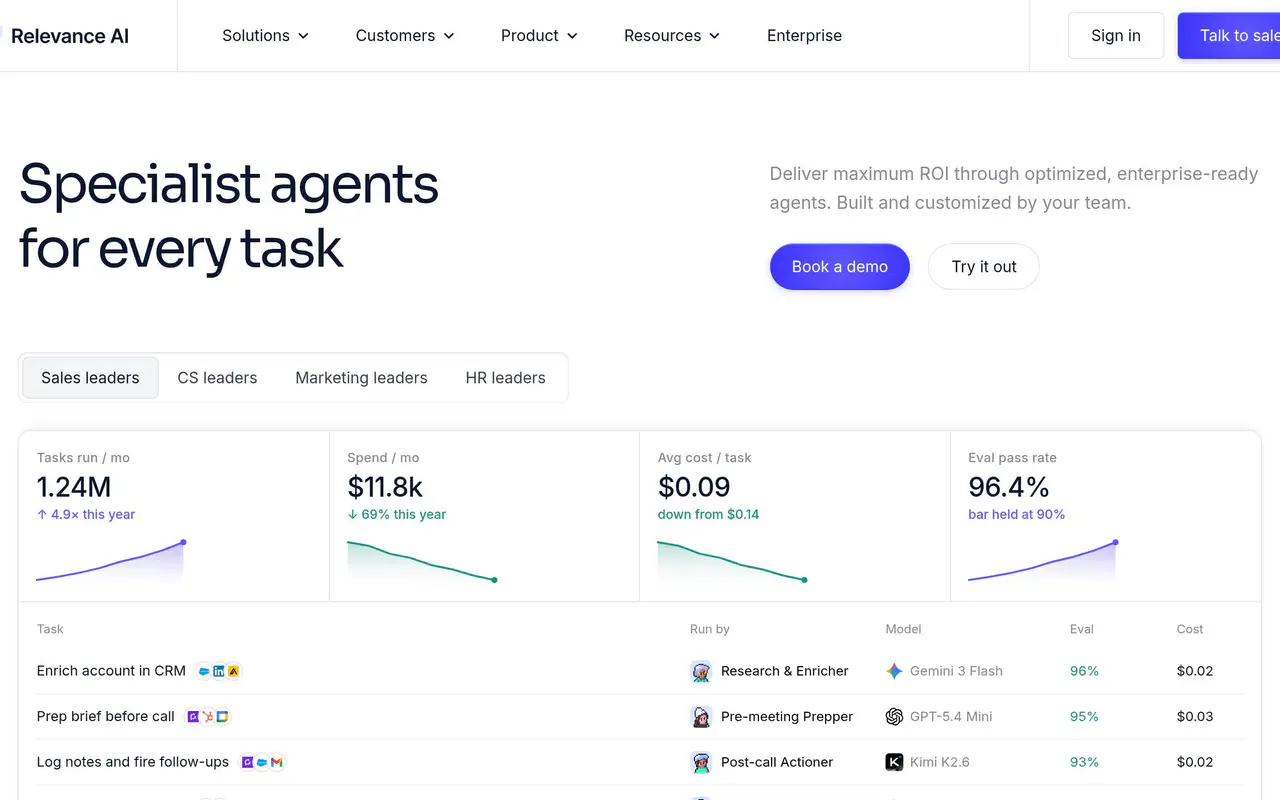
Task: Click the 95% eval score
Action: pyautogui.click(x=1084, y=717)
